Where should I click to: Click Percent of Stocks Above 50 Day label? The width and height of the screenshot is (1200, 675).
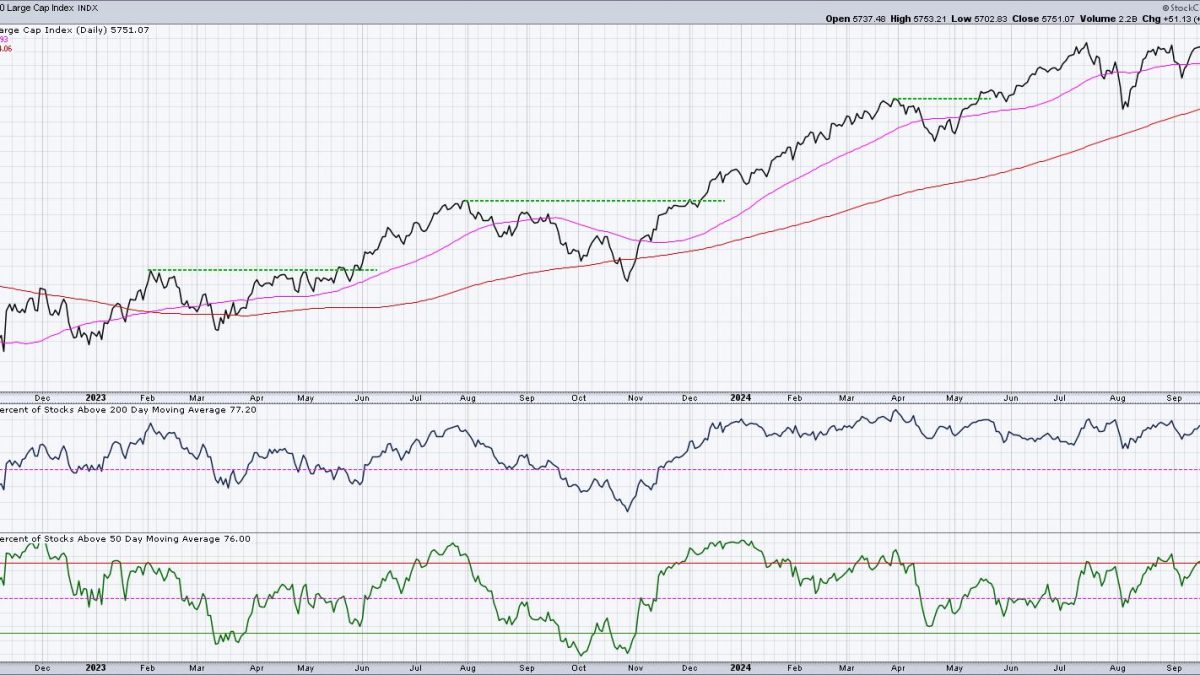(125, 539)
